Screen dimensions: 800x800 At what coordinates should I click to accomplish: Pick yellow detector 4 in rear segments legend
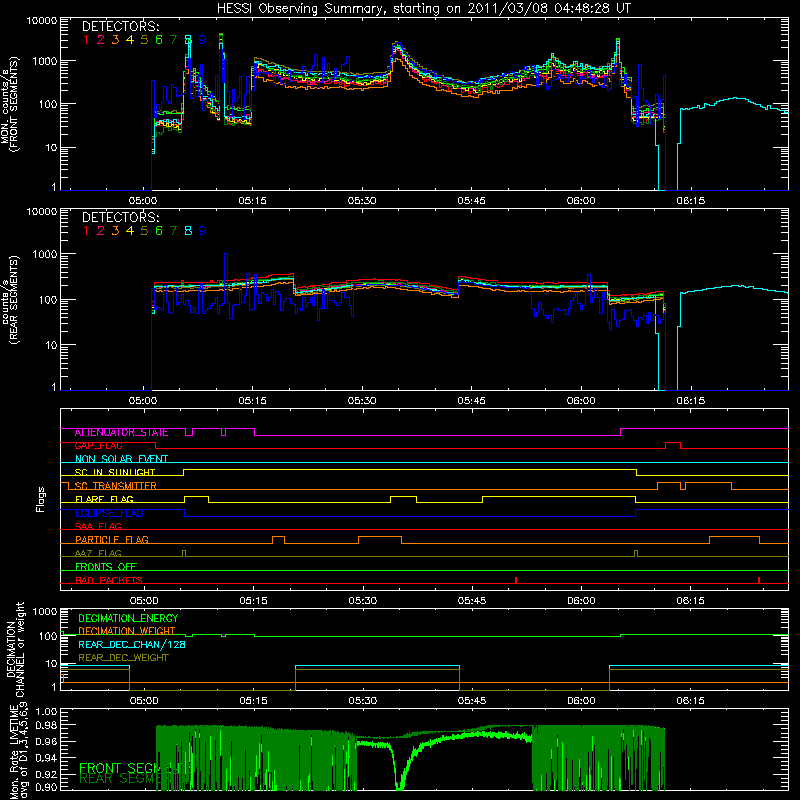[x=130, y=231]
